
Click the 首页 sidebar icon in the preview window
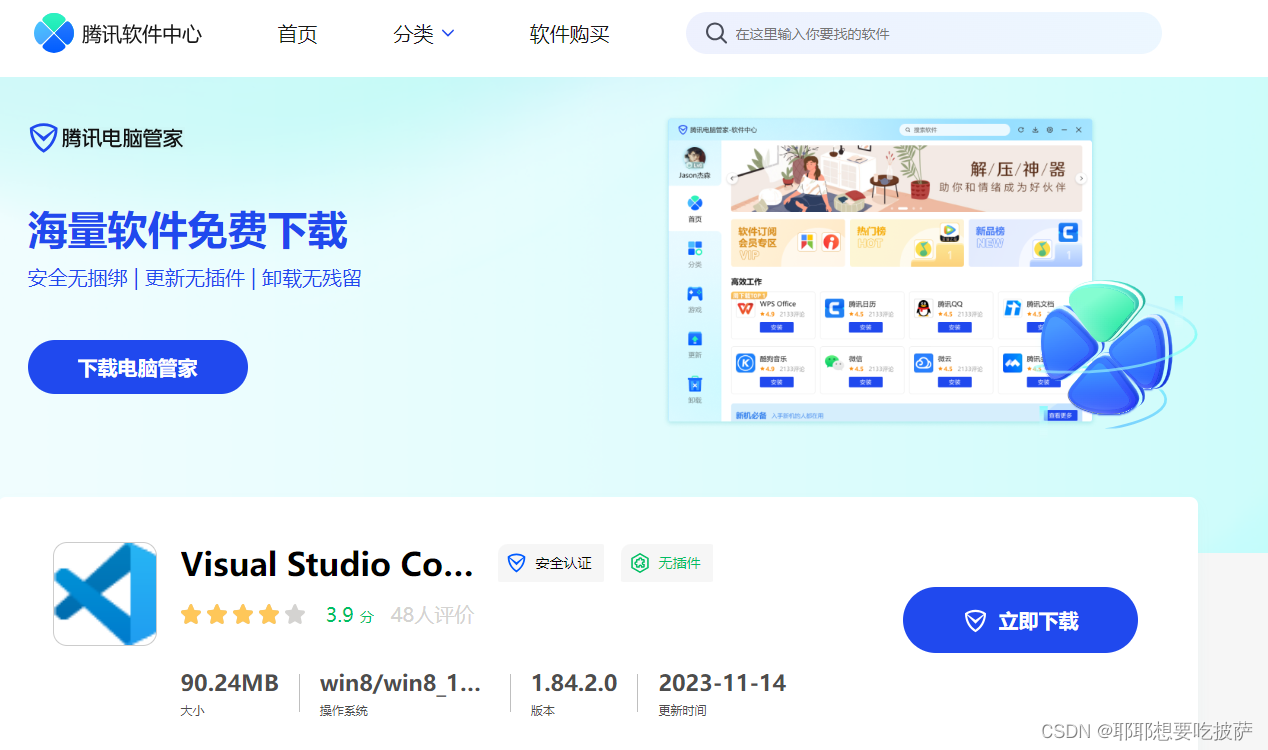[695, 203]
